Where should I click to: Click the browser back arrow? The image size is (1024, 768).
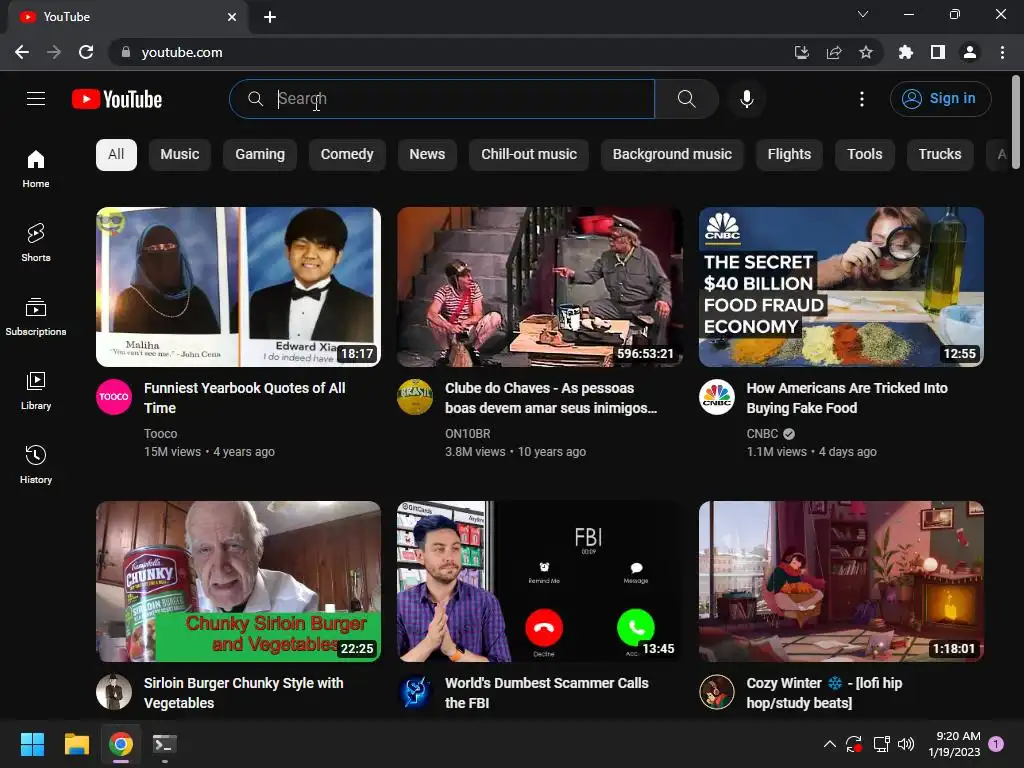22,52
